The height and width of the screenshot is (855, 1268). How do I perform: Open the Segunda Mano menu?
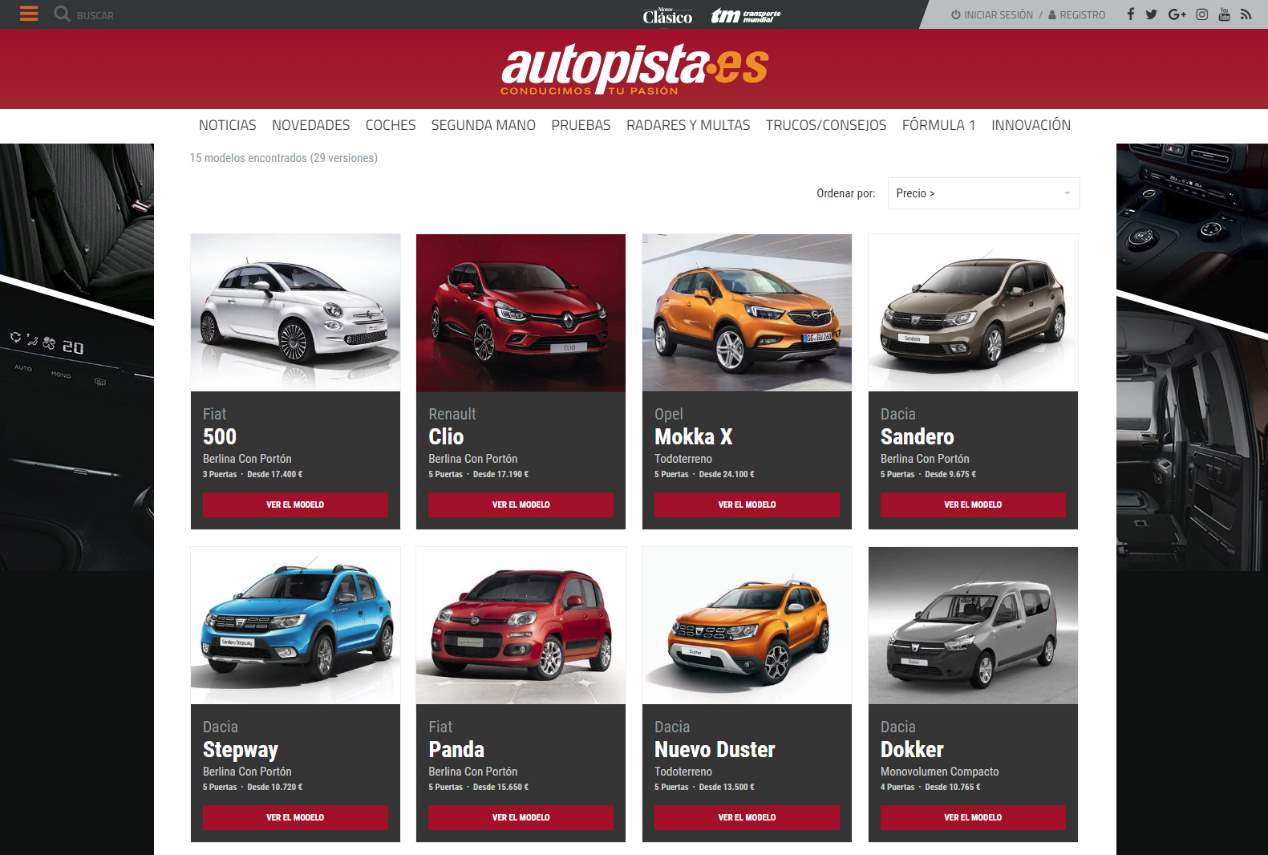point(483,125)
